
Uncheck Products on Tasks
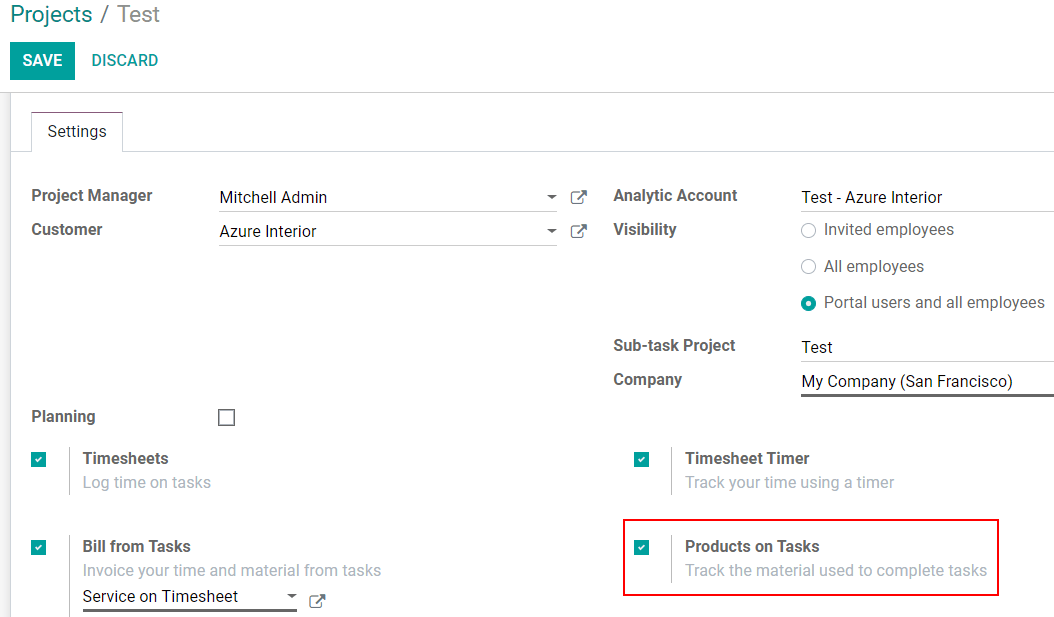641,548
